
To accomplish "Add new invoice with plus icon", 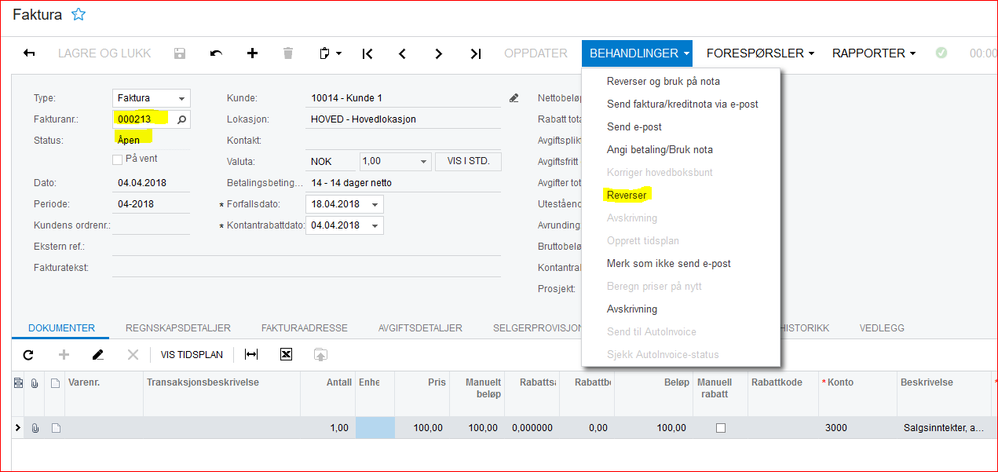I will pyautogui.click(x=253, y=53).
